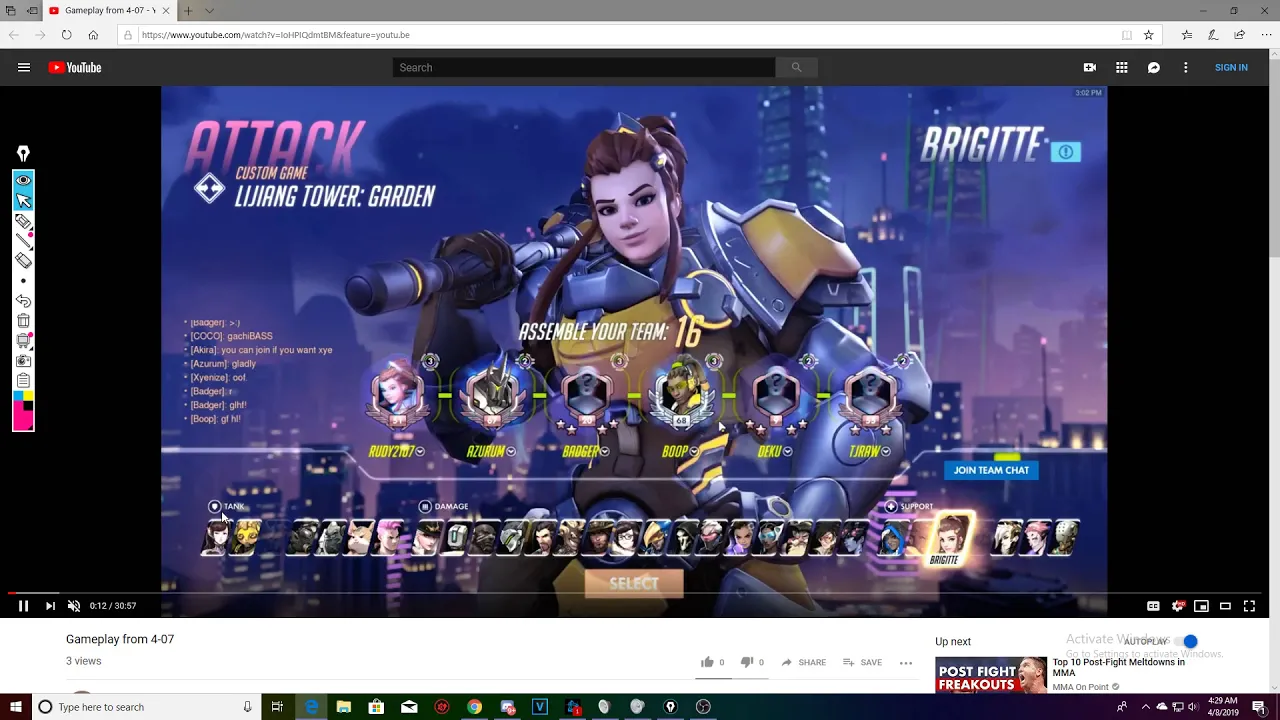Open the clipboard tool icon
Screen dimensions: 1280x720
coord(23,381)
